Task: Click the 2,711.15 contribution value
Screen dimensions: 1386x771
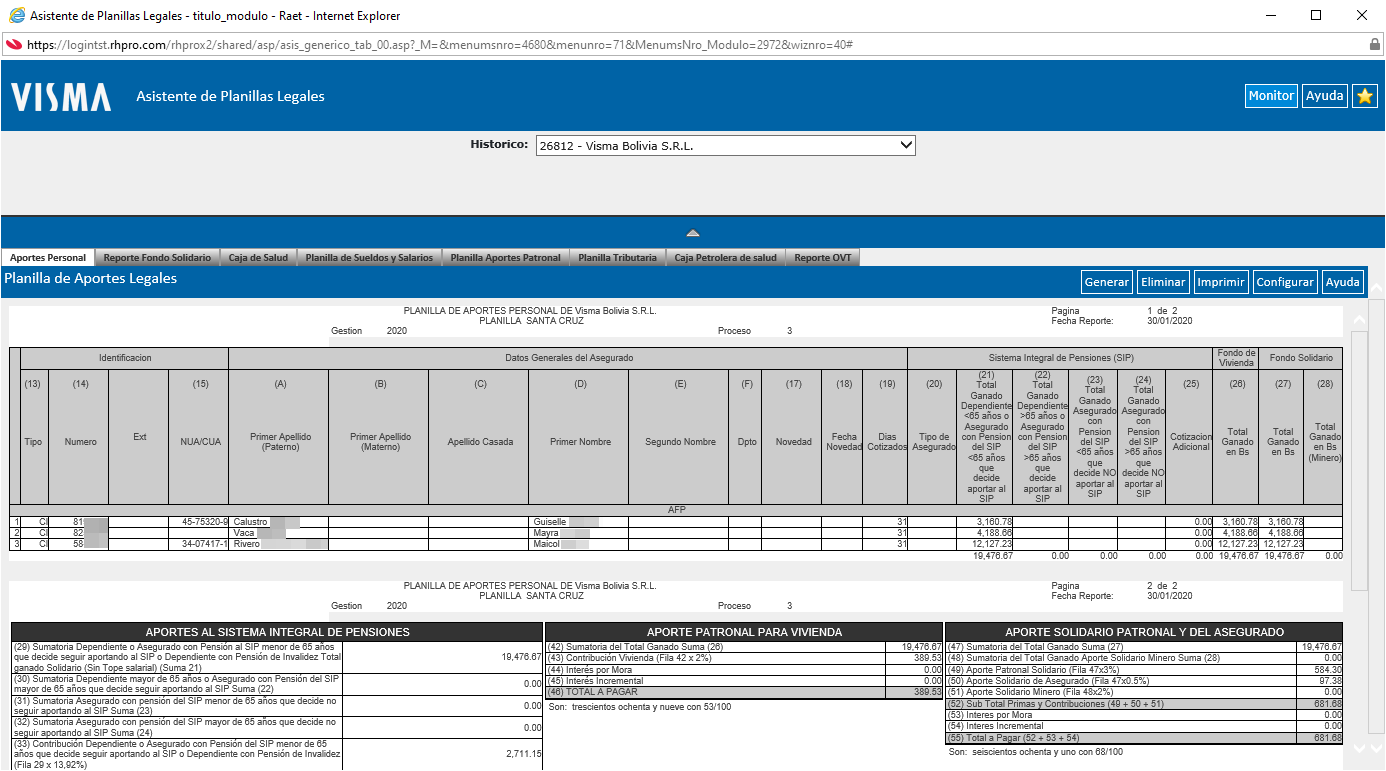Action: pos(523,754)
